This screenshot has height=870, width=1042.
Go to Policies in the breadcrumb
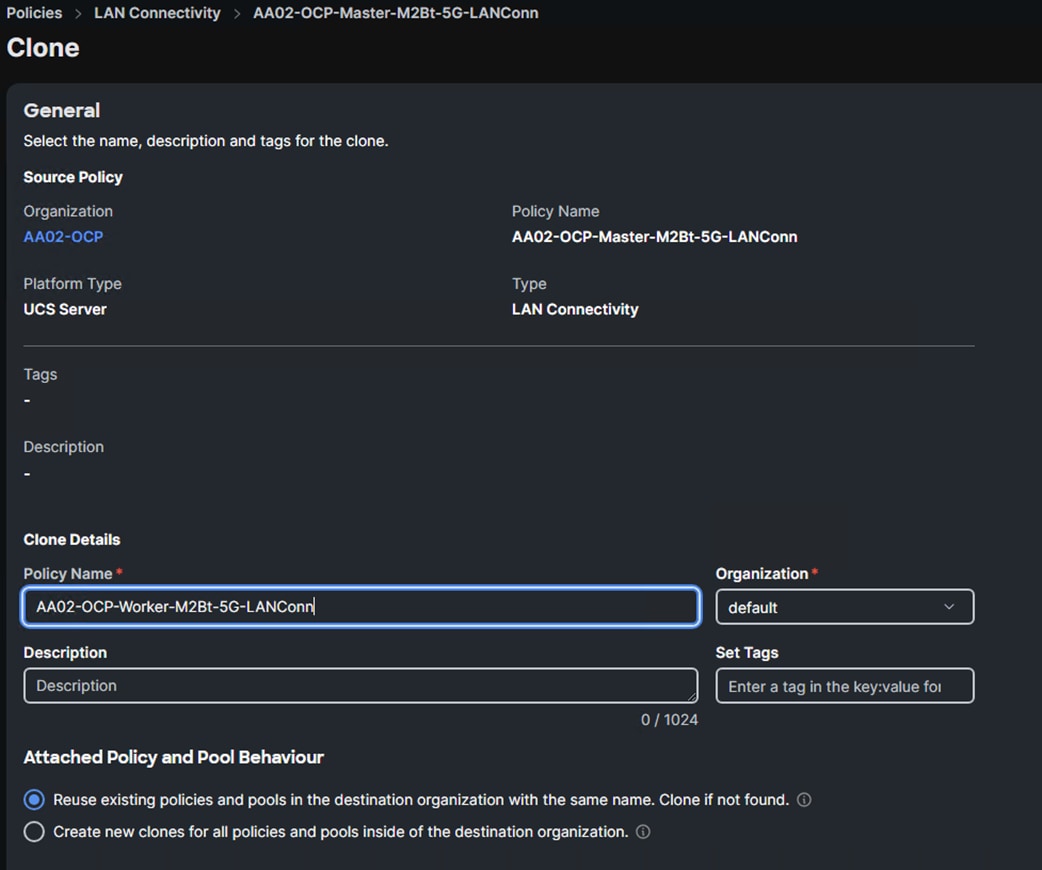pos(34,13)
